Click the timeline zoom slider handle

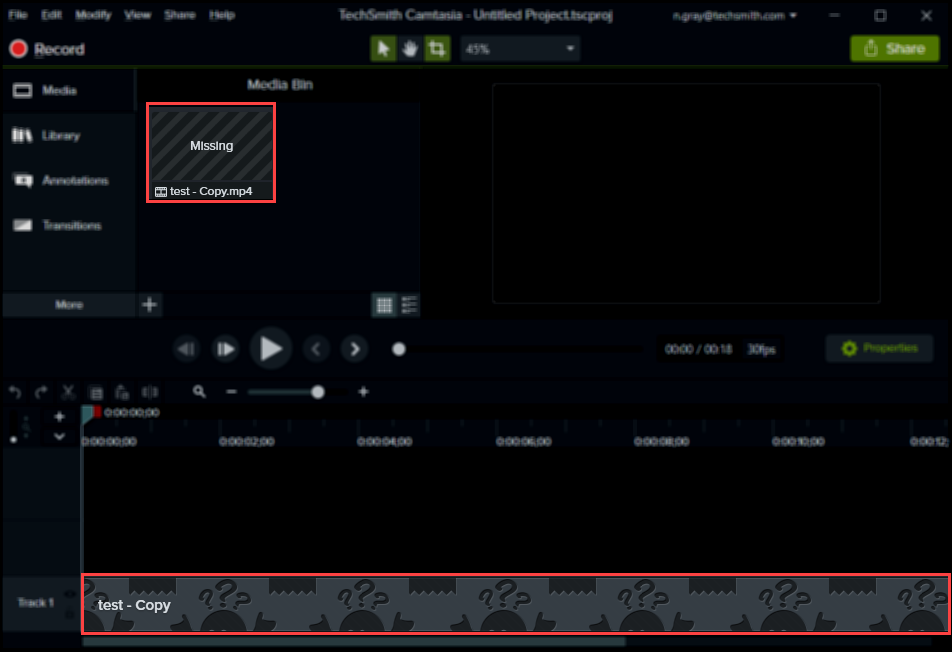(318, 392)
